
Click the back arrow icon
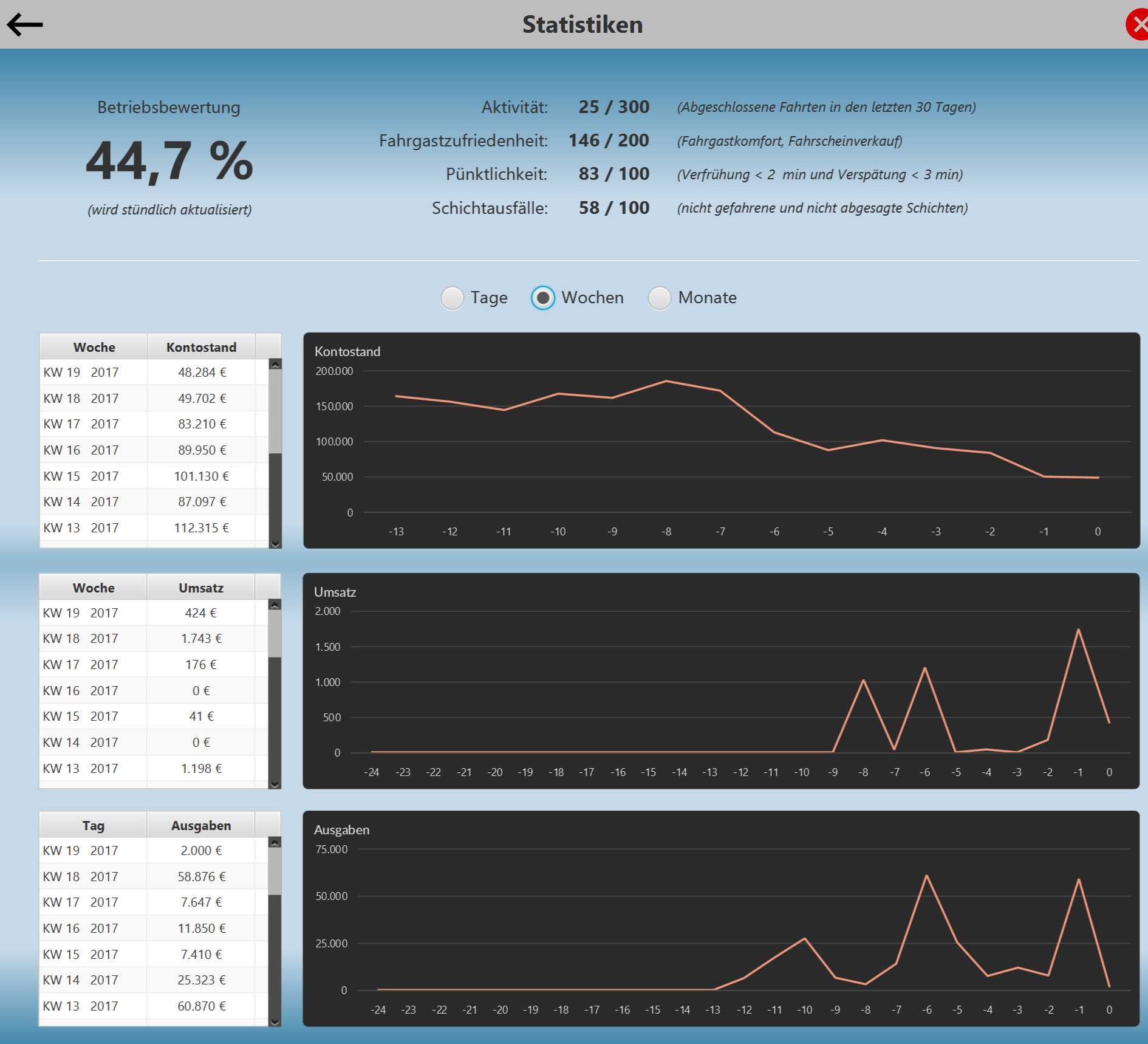[x=26, y=24]
